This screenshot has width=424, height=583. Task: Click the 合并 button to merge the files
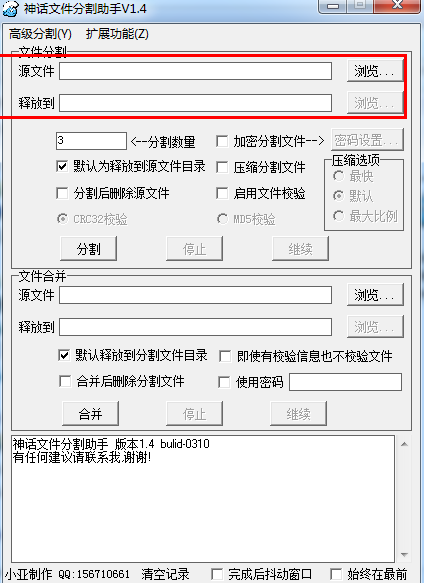point(90,413)
